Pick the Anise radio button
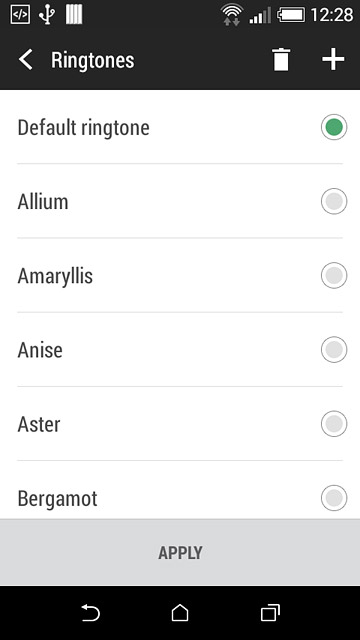 pos(334,350)
